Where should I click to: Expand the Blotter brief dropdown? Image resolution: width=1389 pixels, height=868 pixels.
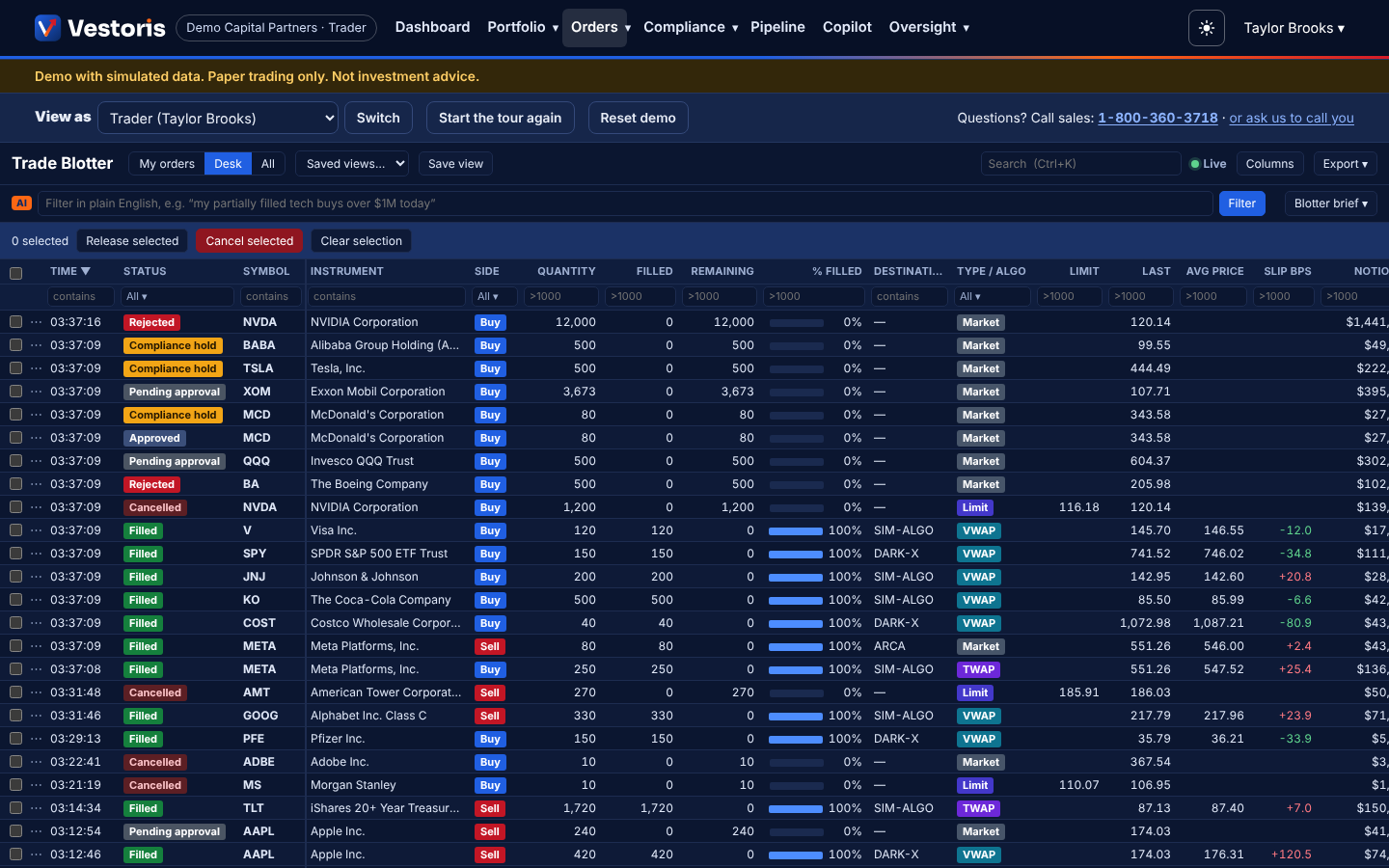click(x=1330, y=203)
